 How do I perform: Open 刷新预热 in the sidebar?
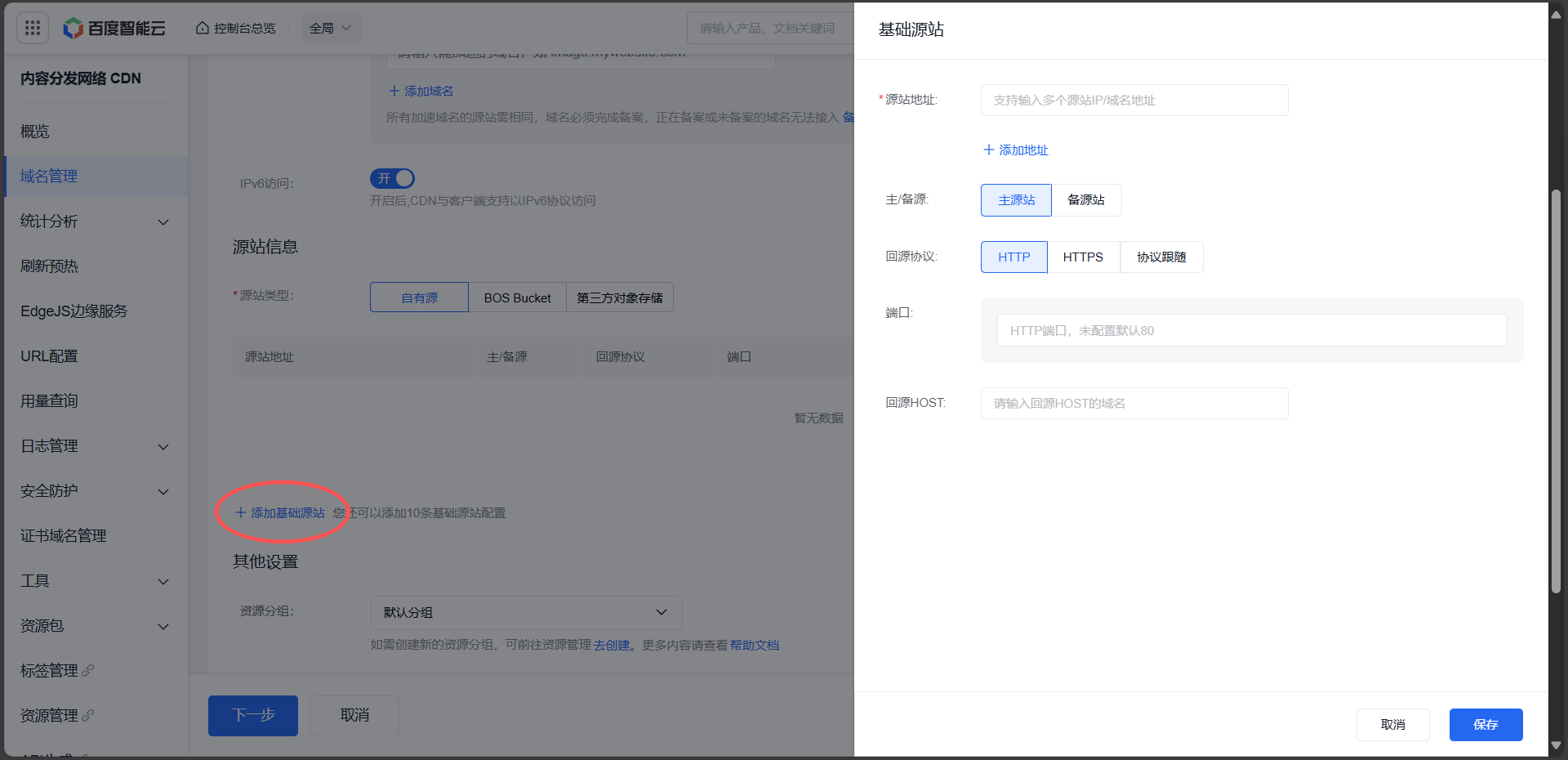pyautogui.click(x=49, y=266)
